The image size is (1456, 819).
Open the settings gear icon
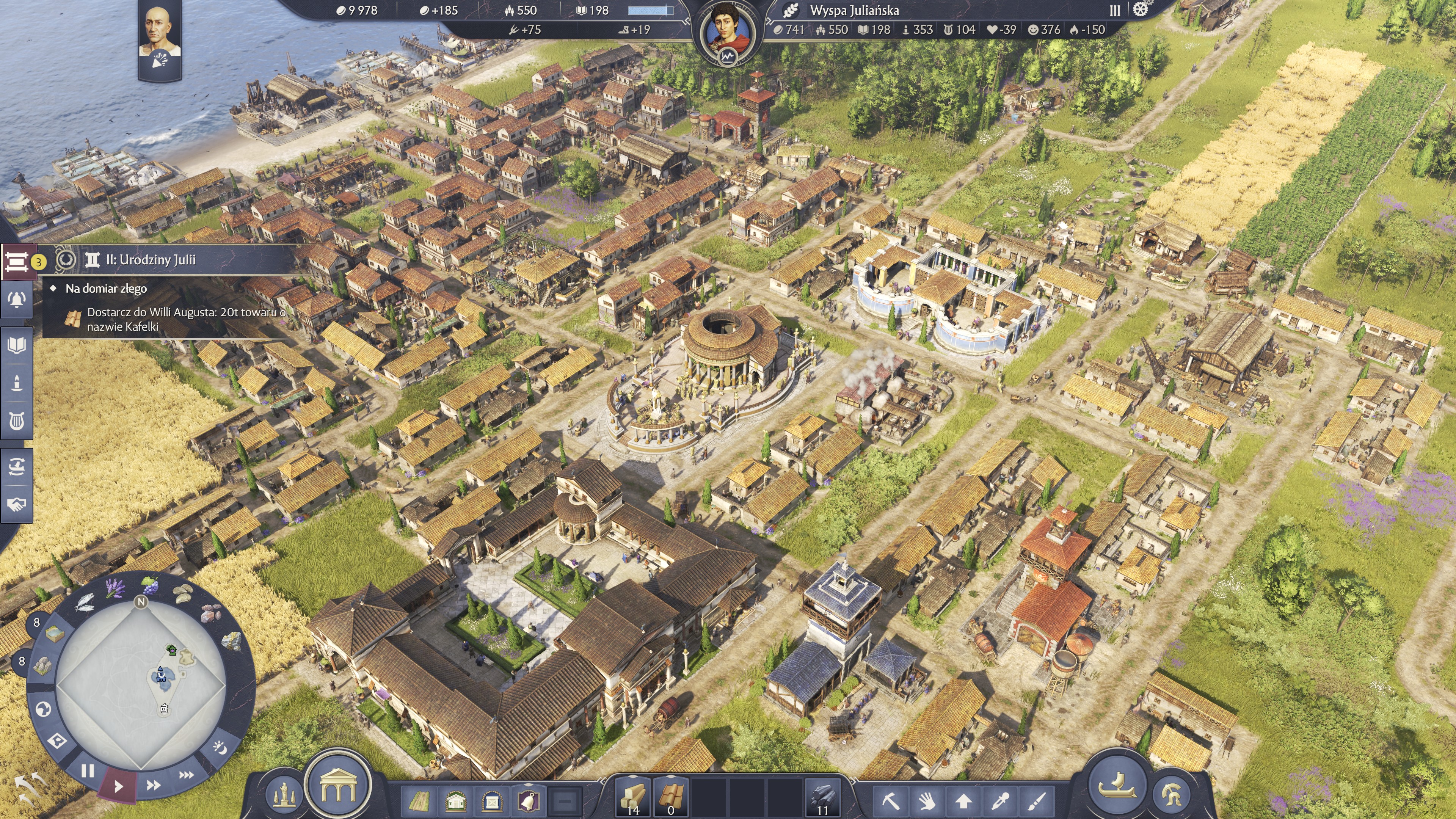[1141, 9]
